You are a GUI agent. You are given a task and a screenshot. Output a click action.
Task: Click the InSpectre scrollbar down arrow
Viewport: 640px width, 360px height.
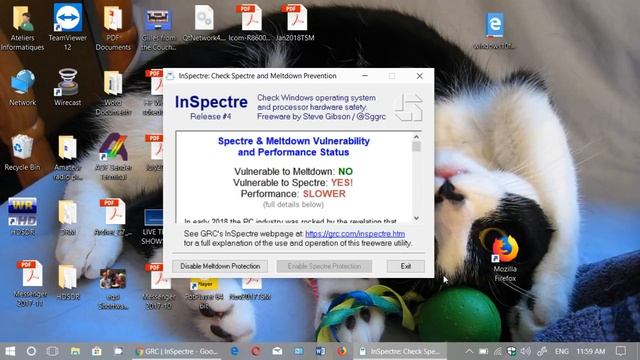[x=416, y=218]
